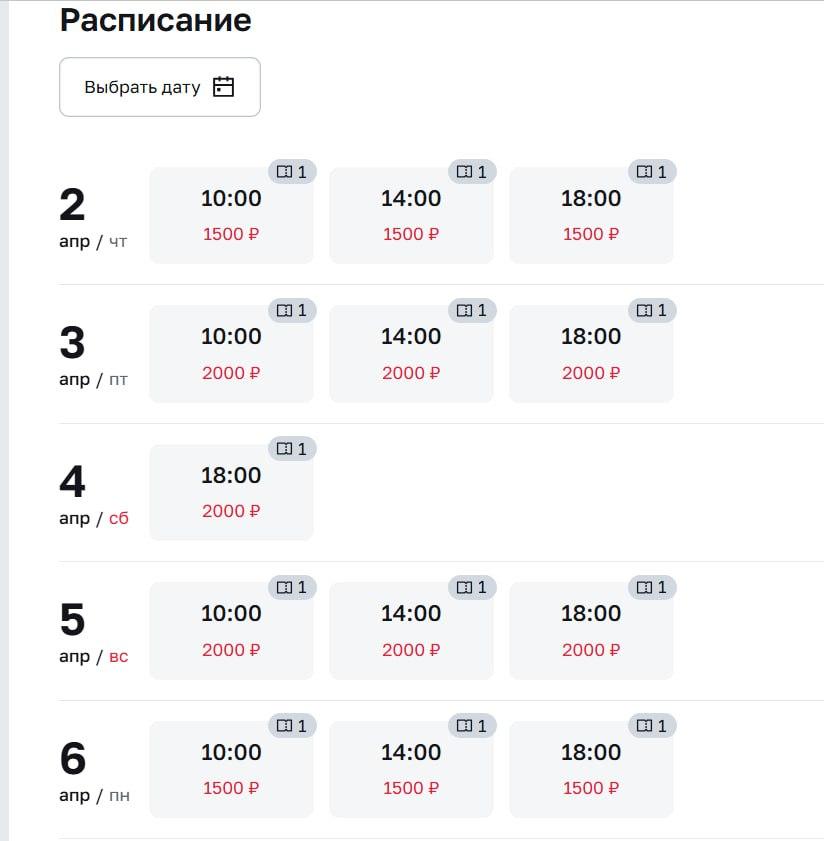Pick the Sunday April 5 18:00 slot
Image resolution: width=824 pixels, height=841 pixels.
(591, 630)
